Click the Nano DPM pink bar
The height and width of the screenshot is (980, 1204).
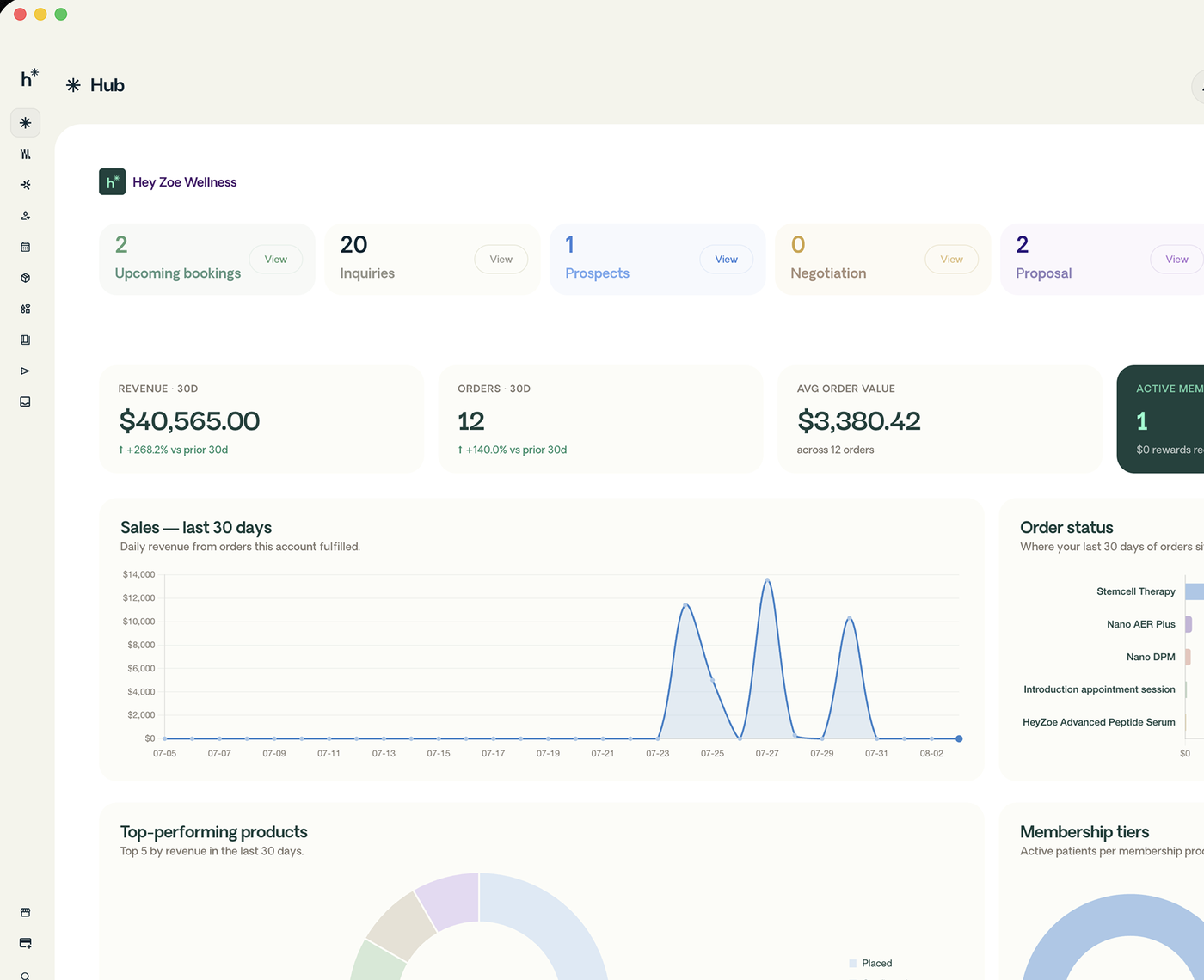(1188, 657)
